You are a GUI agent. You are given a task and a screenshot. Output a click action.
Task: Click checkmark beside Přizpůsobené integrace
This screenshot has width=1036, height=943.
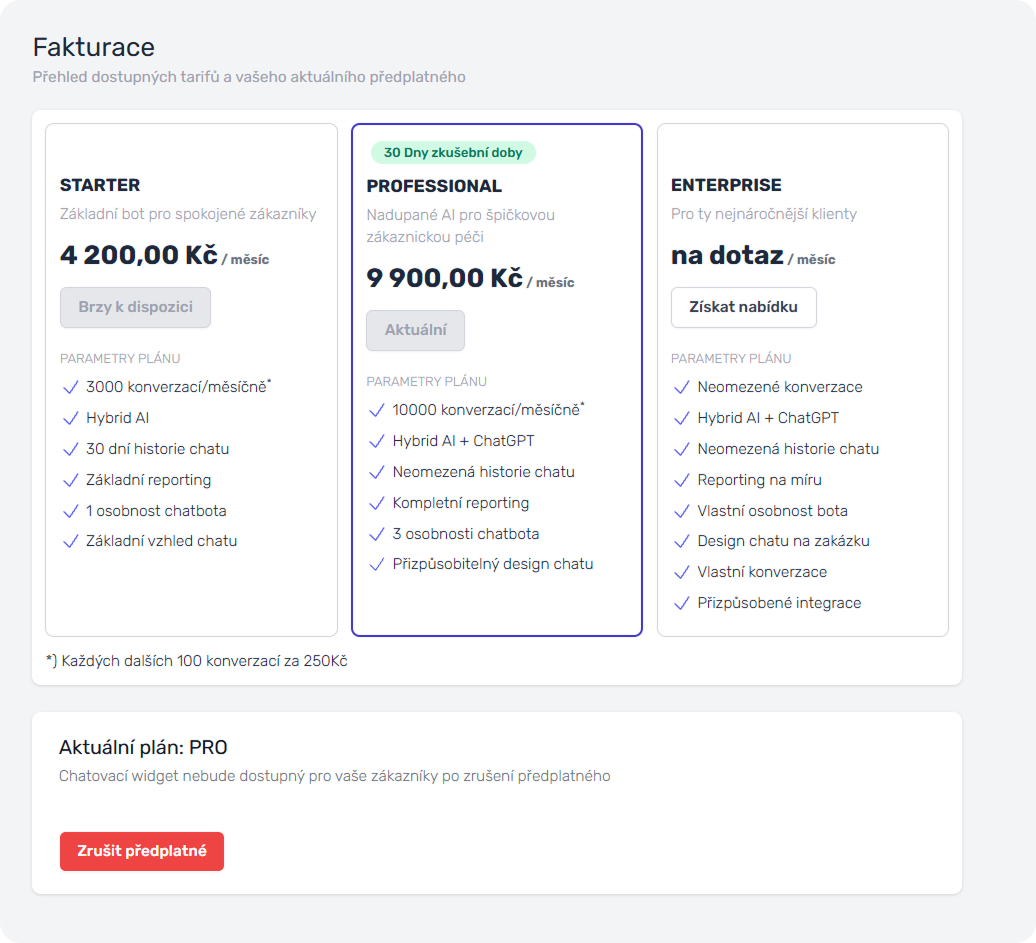[x=681, y=603]
